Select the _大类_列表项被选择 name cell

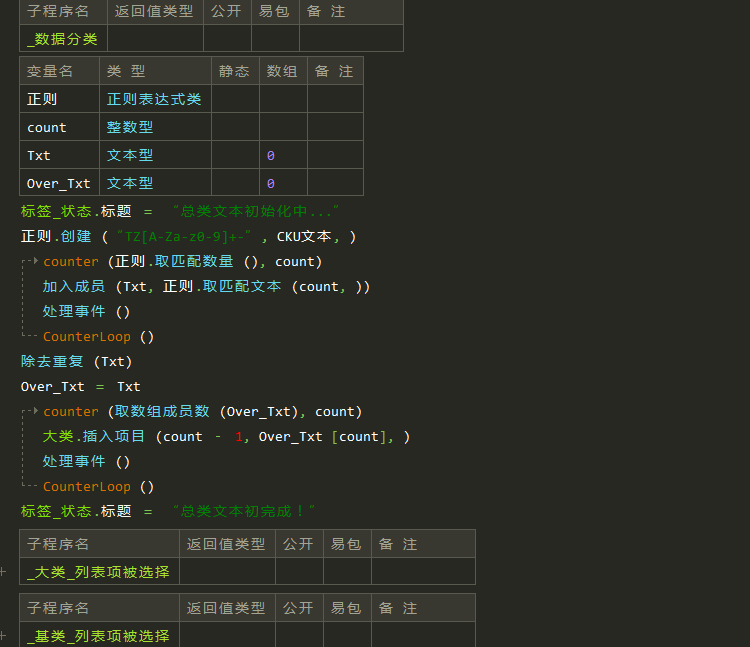tap(99, 571)
